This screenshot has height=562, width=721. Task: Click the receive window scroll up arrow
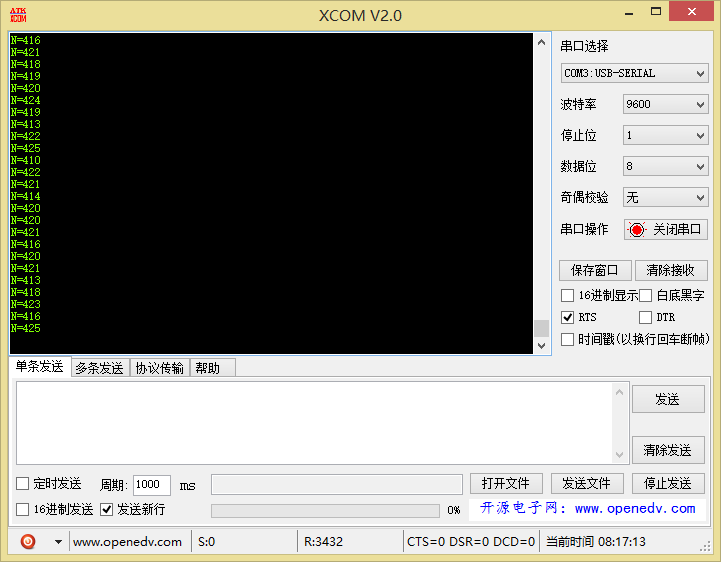point(542,42)
